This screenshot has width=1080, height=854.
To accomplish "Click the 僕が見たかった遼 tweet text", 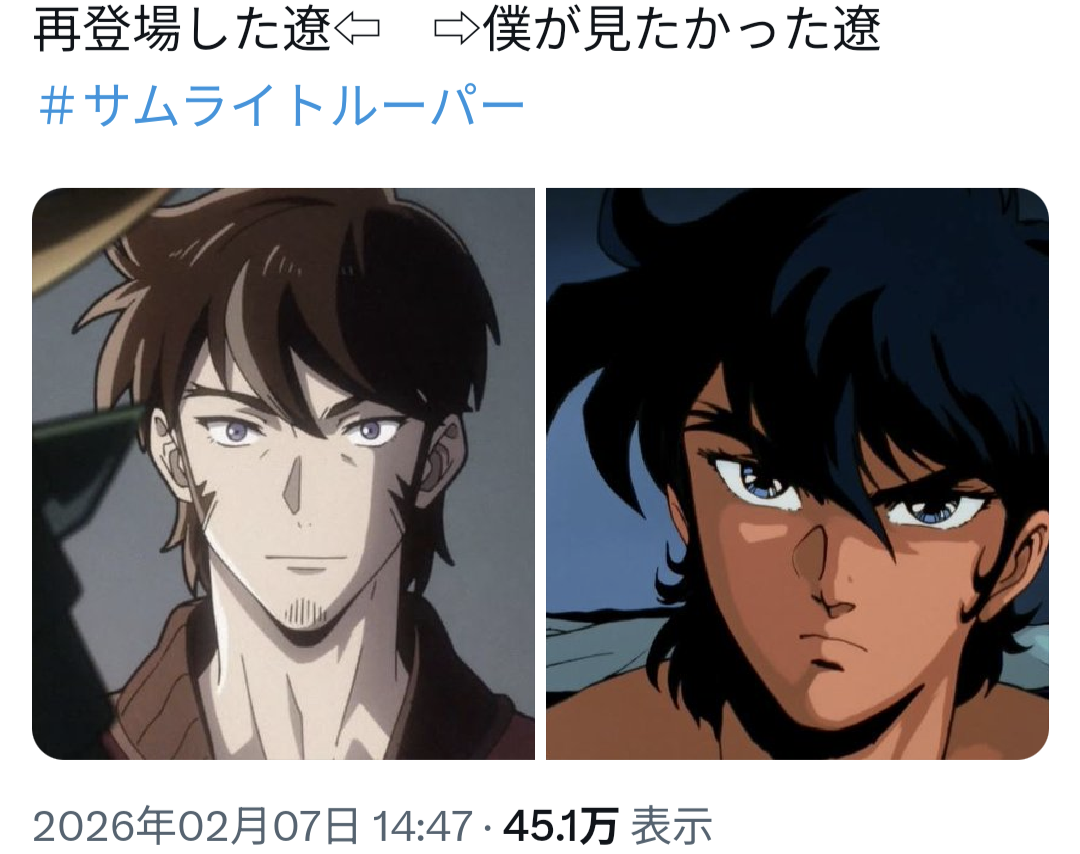I will (681, 29).
